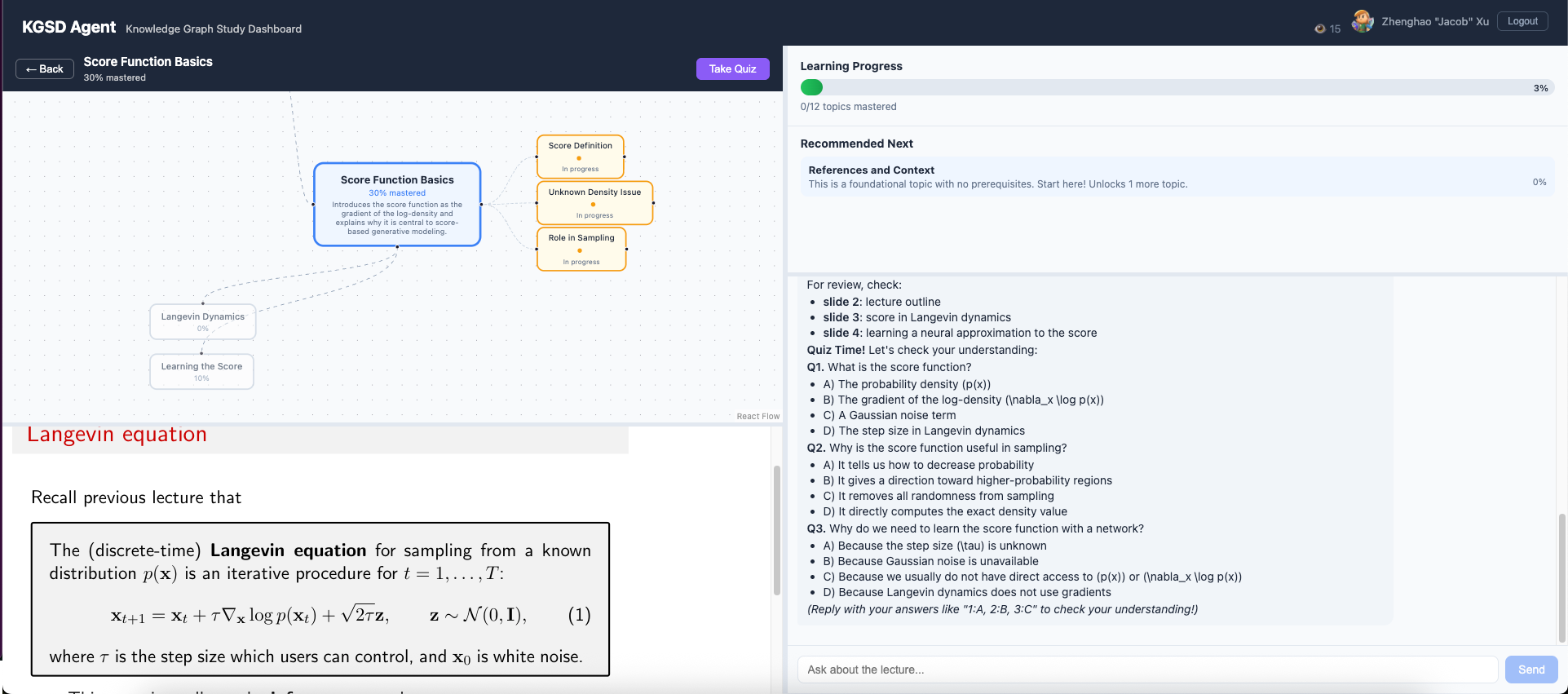Click the points coin icon
Image resolution: width=1568 pixels, height=694 pixels.
point(1320,29)
